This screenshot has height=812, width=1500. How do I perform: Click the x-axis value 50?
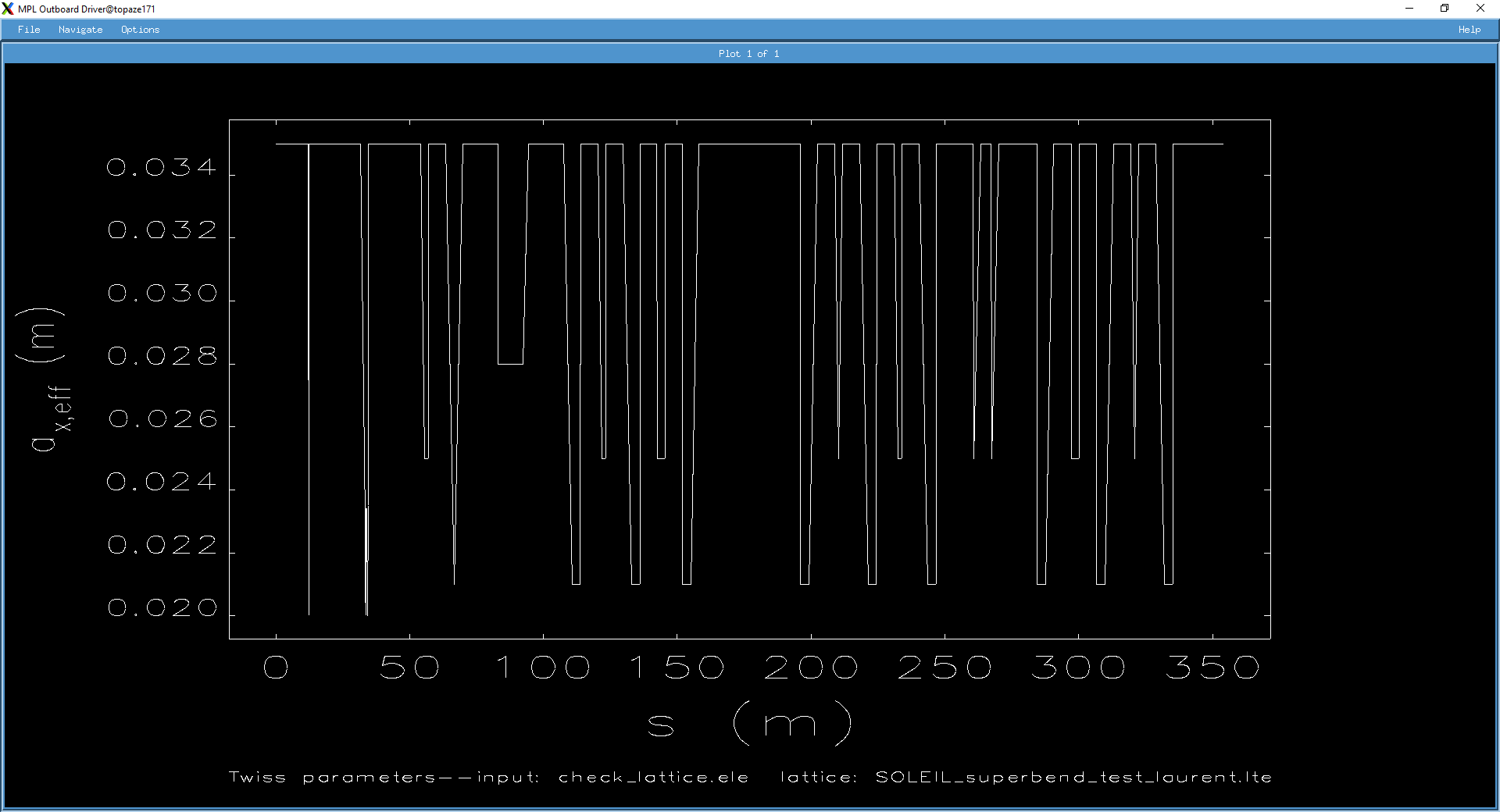409,668
